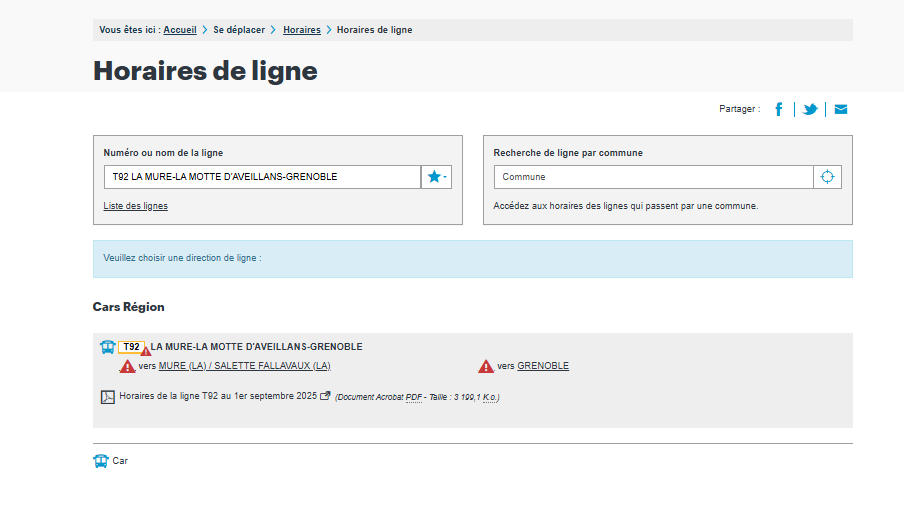Share the page on Twitter
904x508 pixels.
tap(810, 109)
